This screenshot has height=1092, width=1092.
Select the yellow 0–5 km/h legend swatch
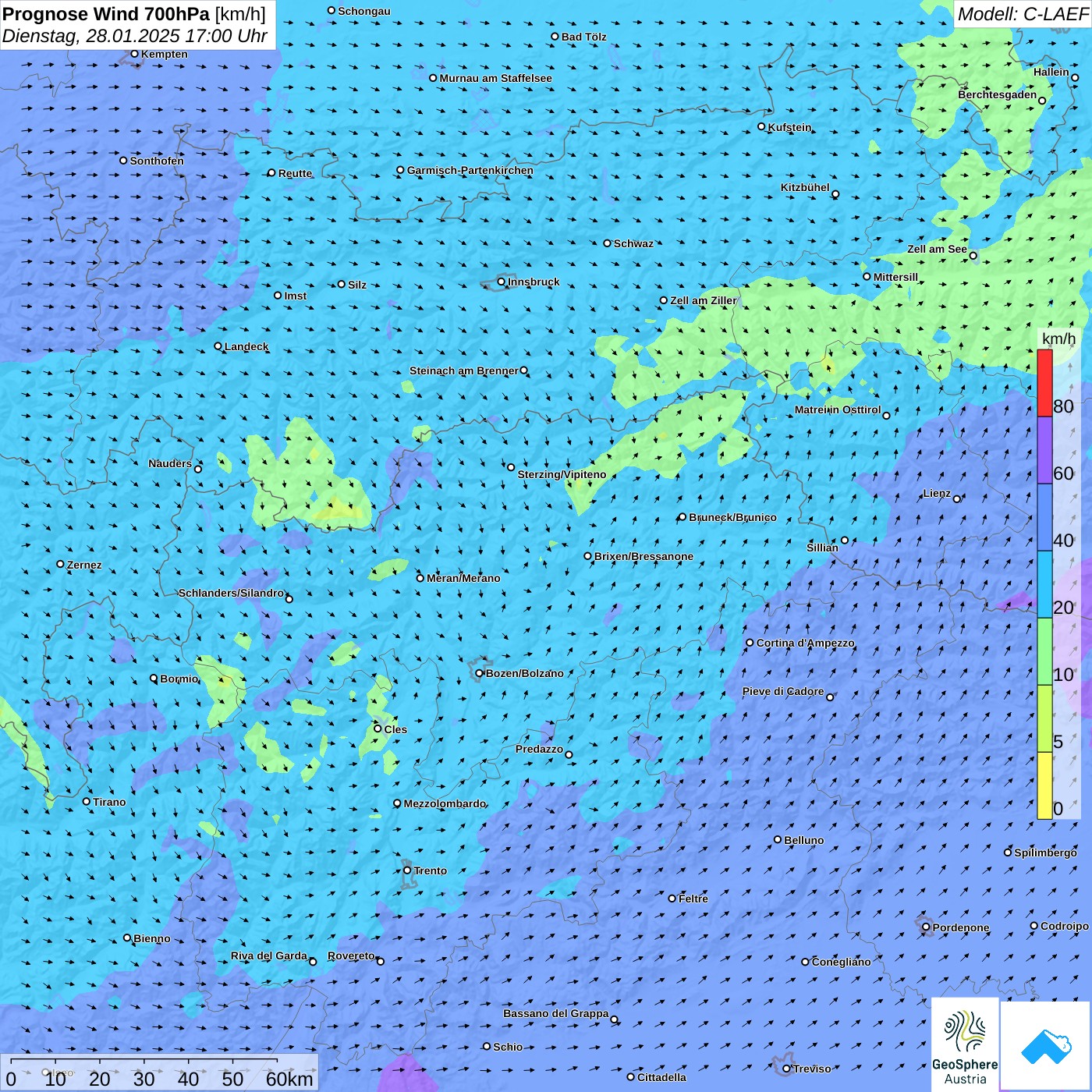pos(1044,785)
